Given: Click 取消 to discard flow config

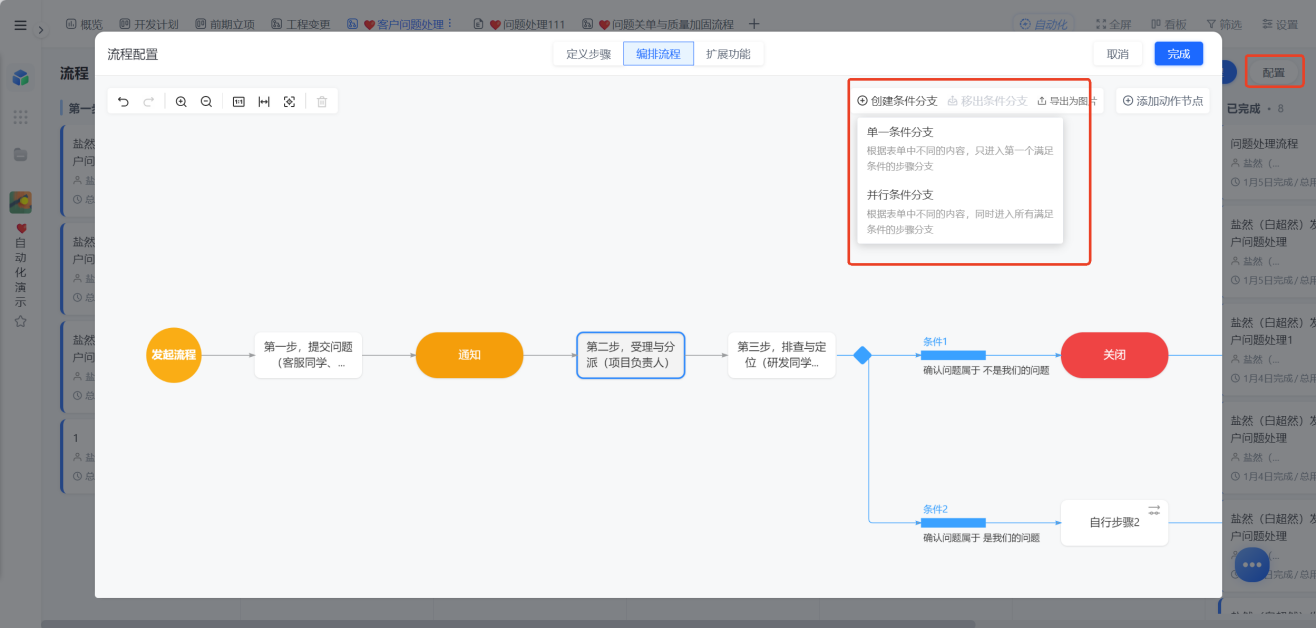Looking at the screenshot, I should 1118,54.
